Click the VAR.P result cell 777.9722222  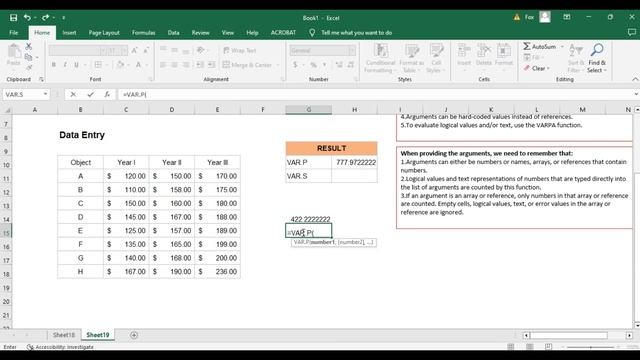tap(355, 162)
